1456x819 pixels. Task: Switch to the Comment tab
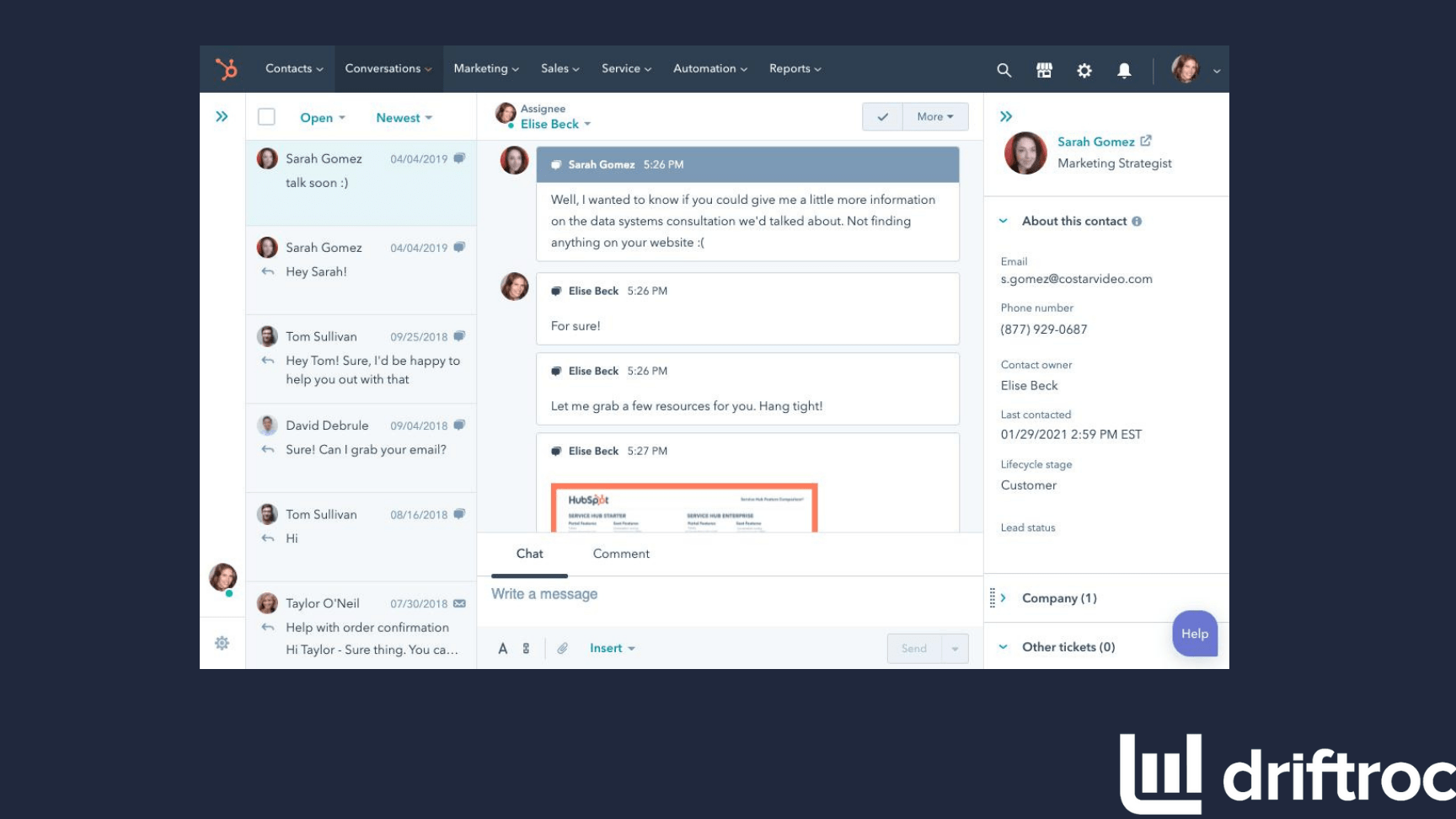tap(621, 554)
